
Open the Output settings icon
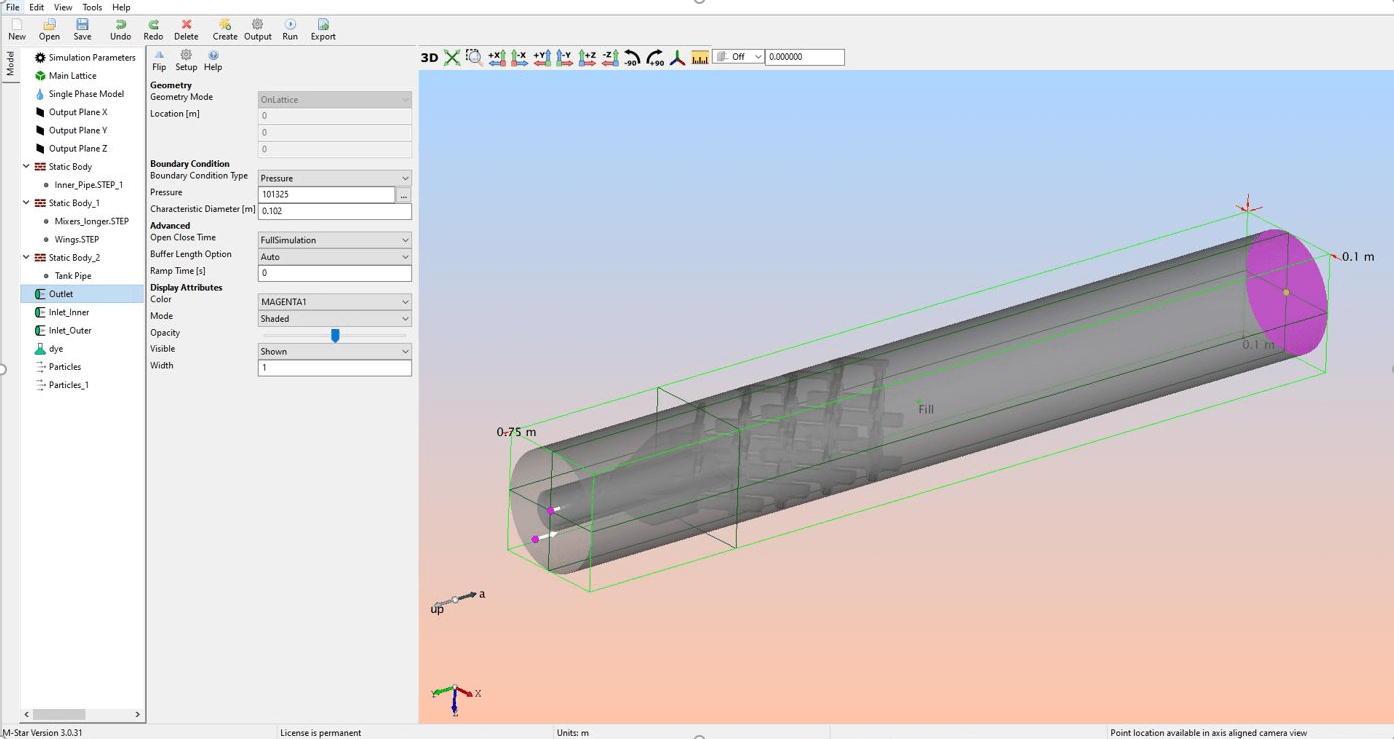click(257, 29)
